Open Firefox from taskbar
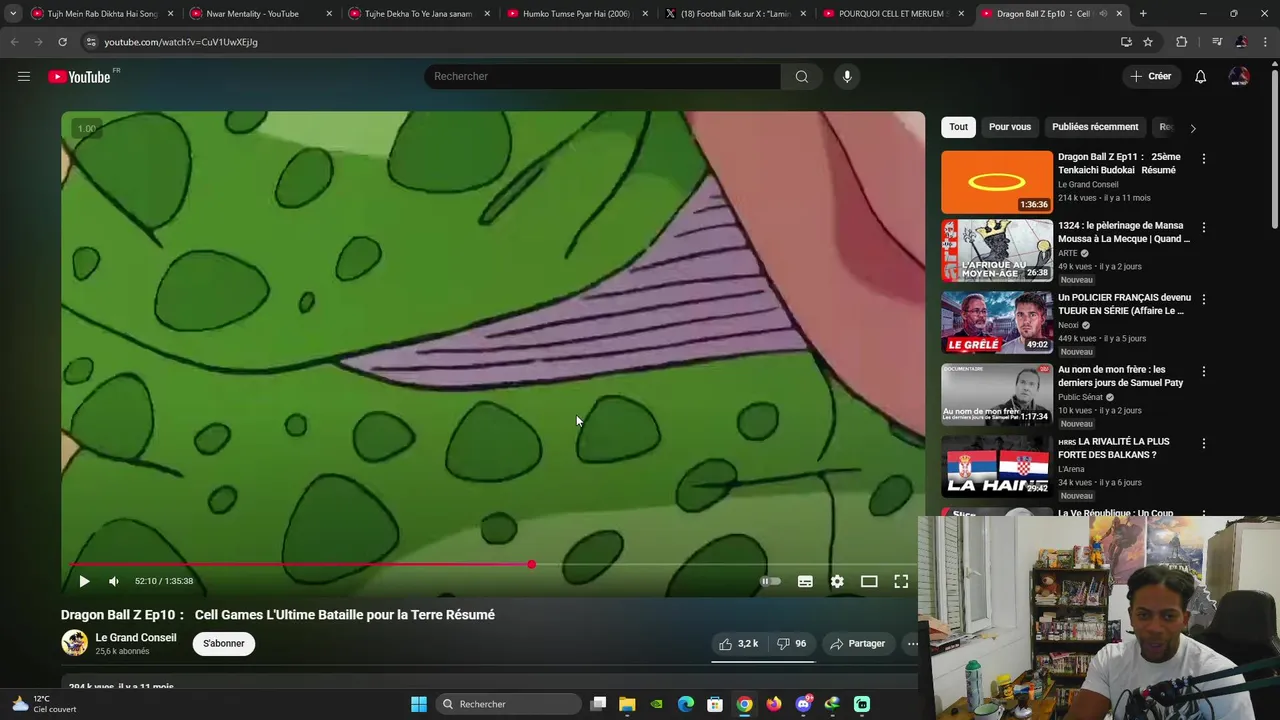1280x720 pixels. [774, 704]
